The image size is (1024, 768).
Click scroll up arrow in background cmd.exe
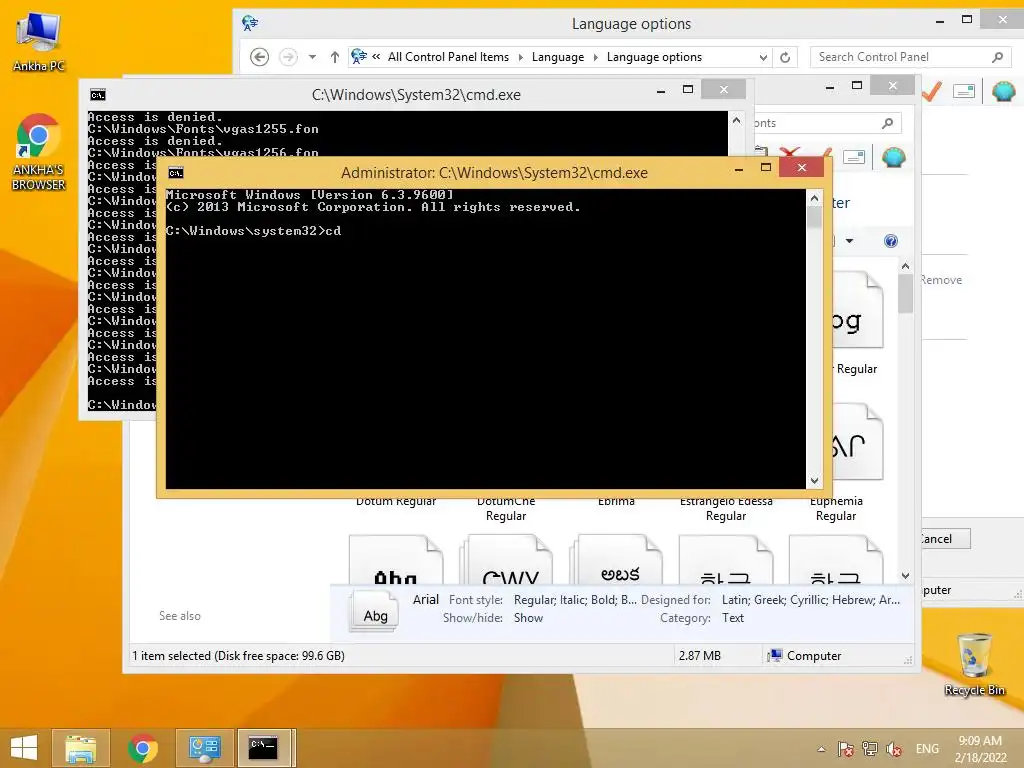[736, 120]
